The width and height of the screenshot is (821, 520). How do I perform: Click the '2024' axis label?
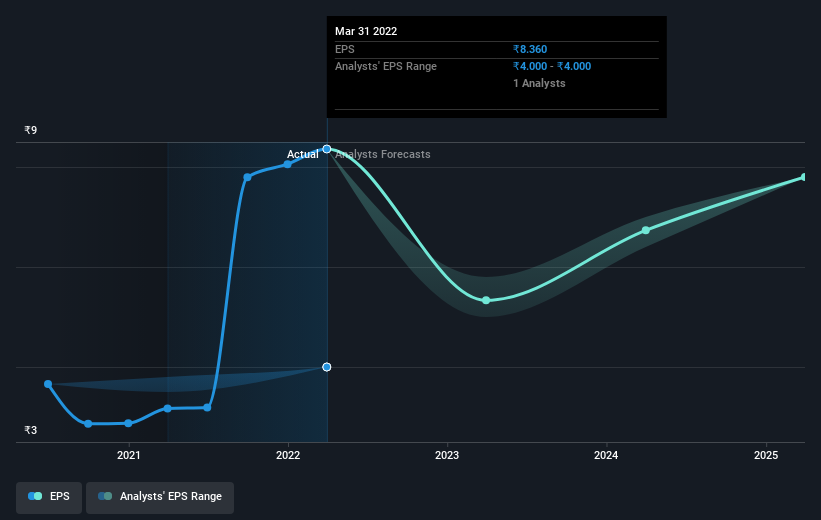click(606, 455)
